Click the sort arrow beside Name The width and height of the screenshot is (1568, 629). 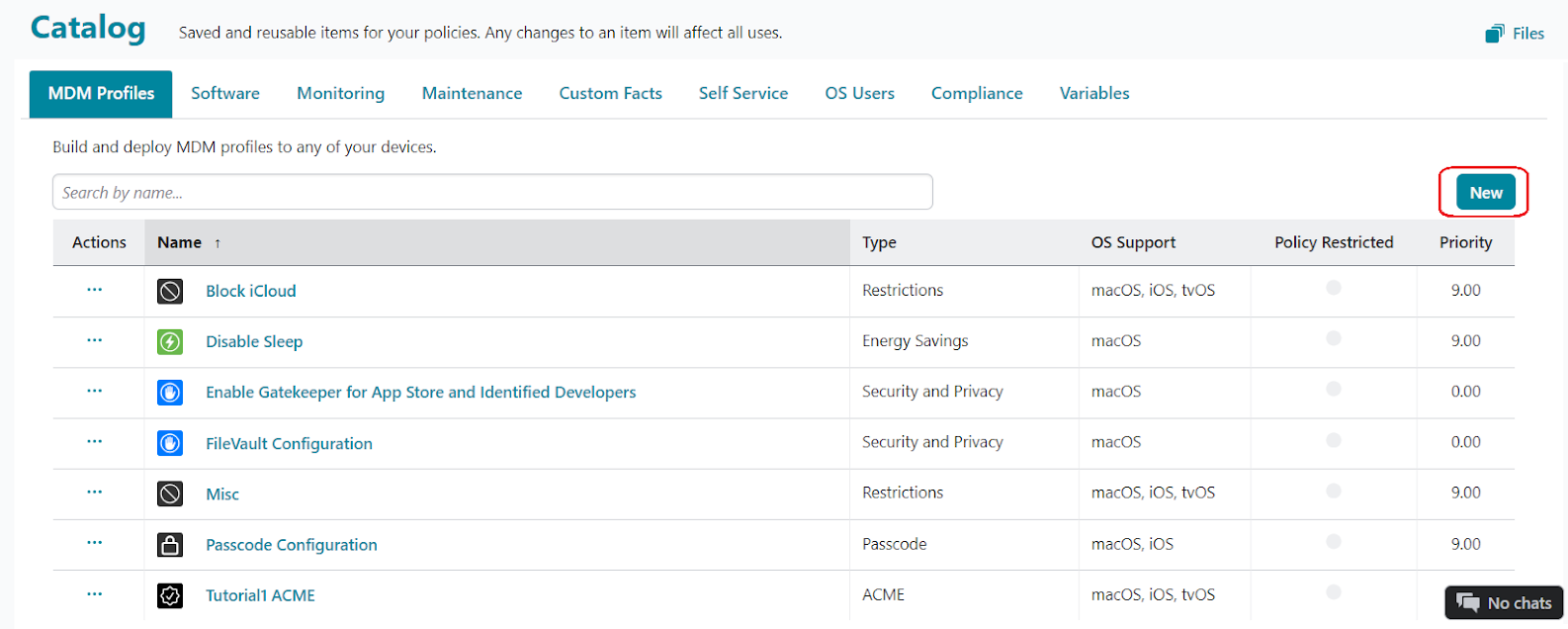(218, 243)
